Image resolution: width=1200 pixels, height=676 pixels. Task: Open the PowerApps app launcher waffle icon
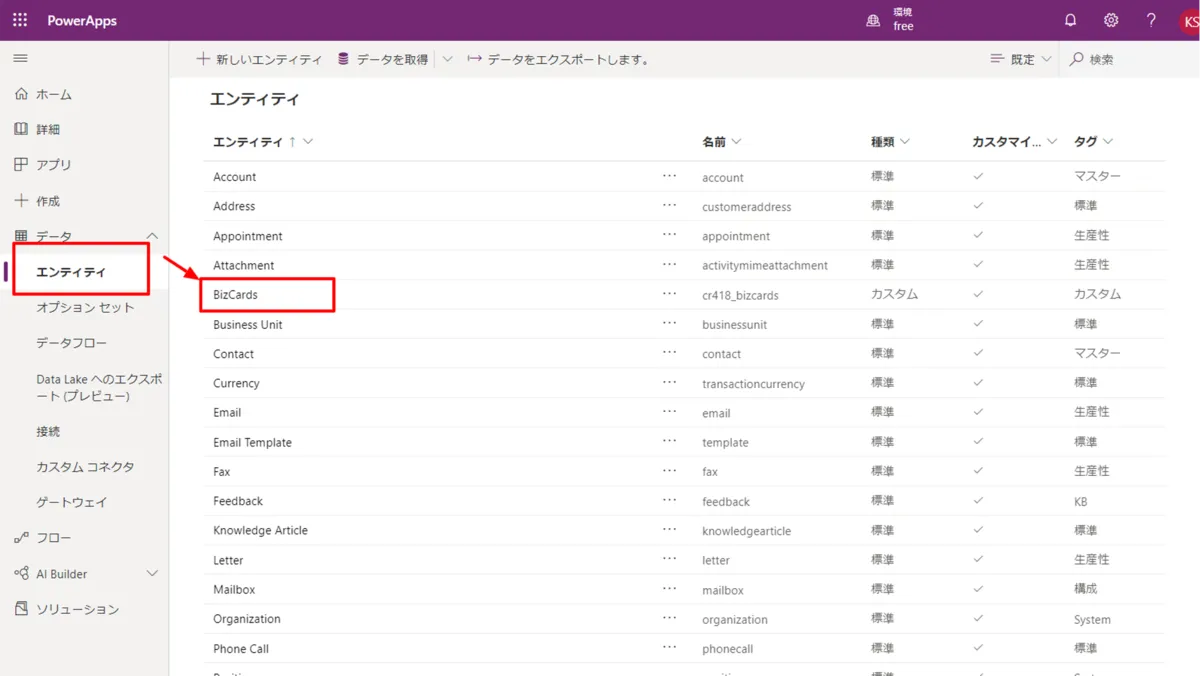pos(19,19)
